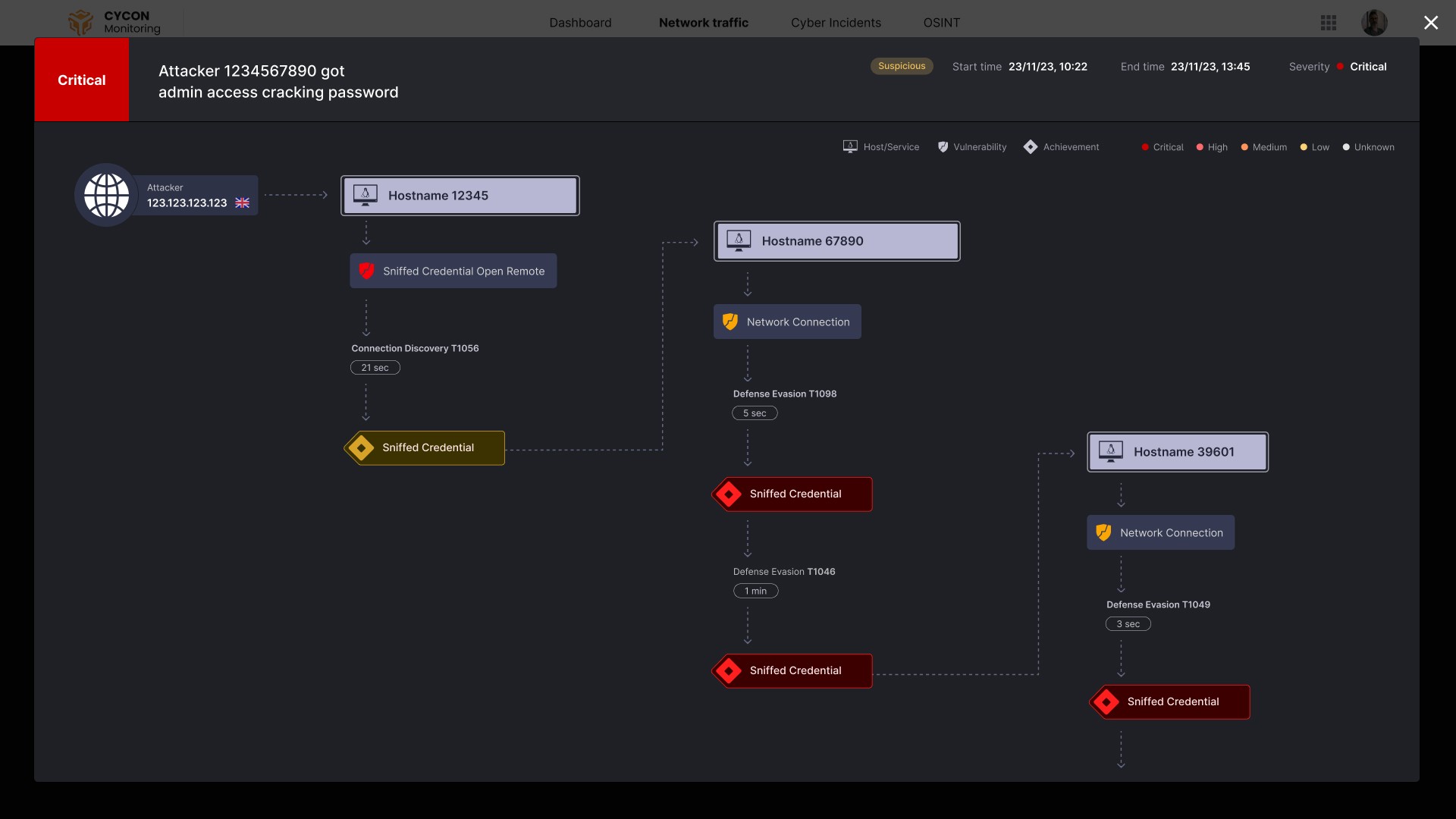This screenshot has width=1456, height=819.
Task: Click the Host/Service legend icon
Action: tap(850, 146)
